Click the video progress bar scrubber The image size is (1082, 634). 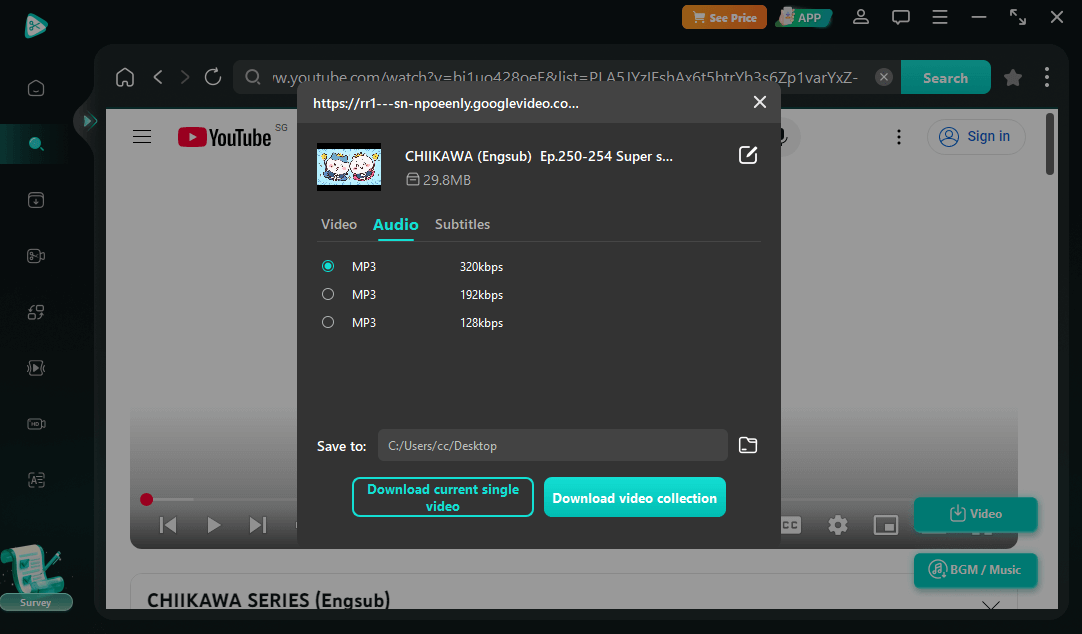coord(146,499)
